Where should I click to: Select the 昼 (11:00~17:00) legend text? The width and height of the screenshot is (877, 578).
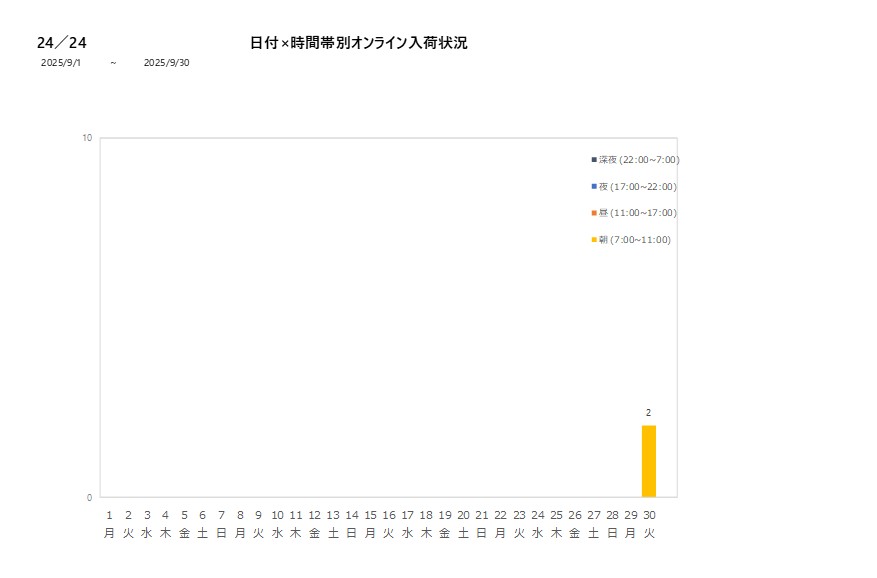(637, 213)
